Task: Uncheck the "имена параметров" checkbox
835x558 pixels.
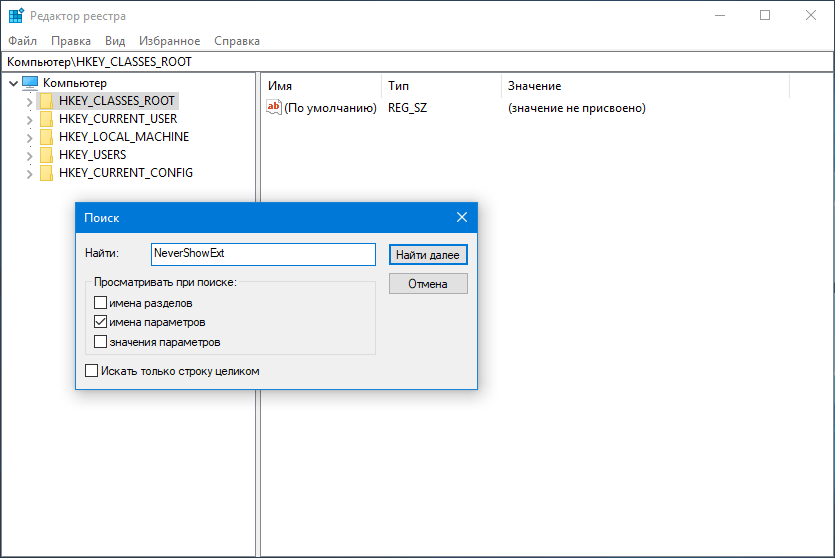Action: [100, 322]
